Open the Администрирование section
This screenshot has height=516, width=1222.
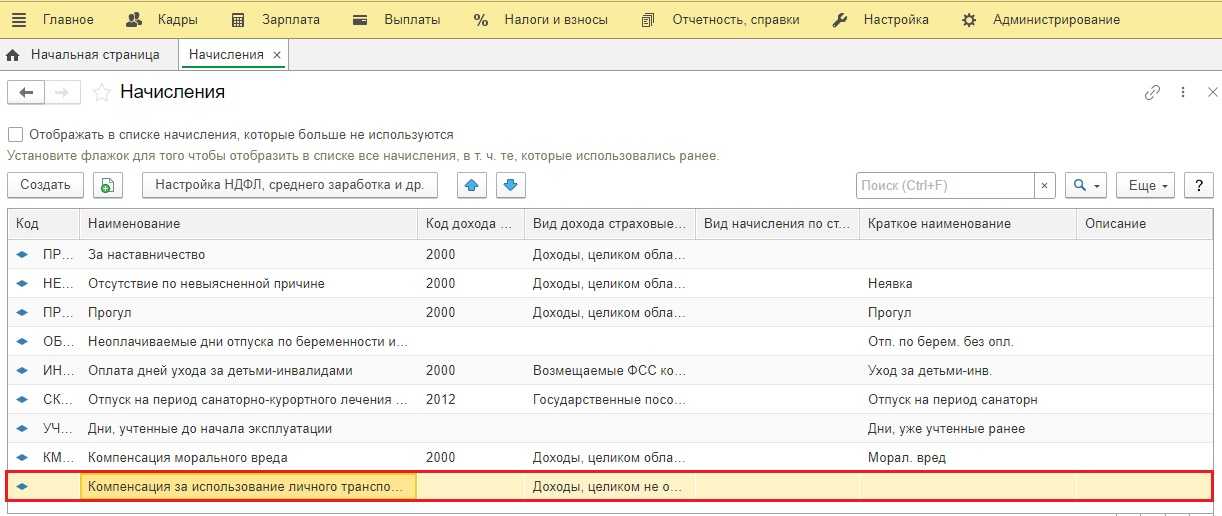tap(1040, 19)
